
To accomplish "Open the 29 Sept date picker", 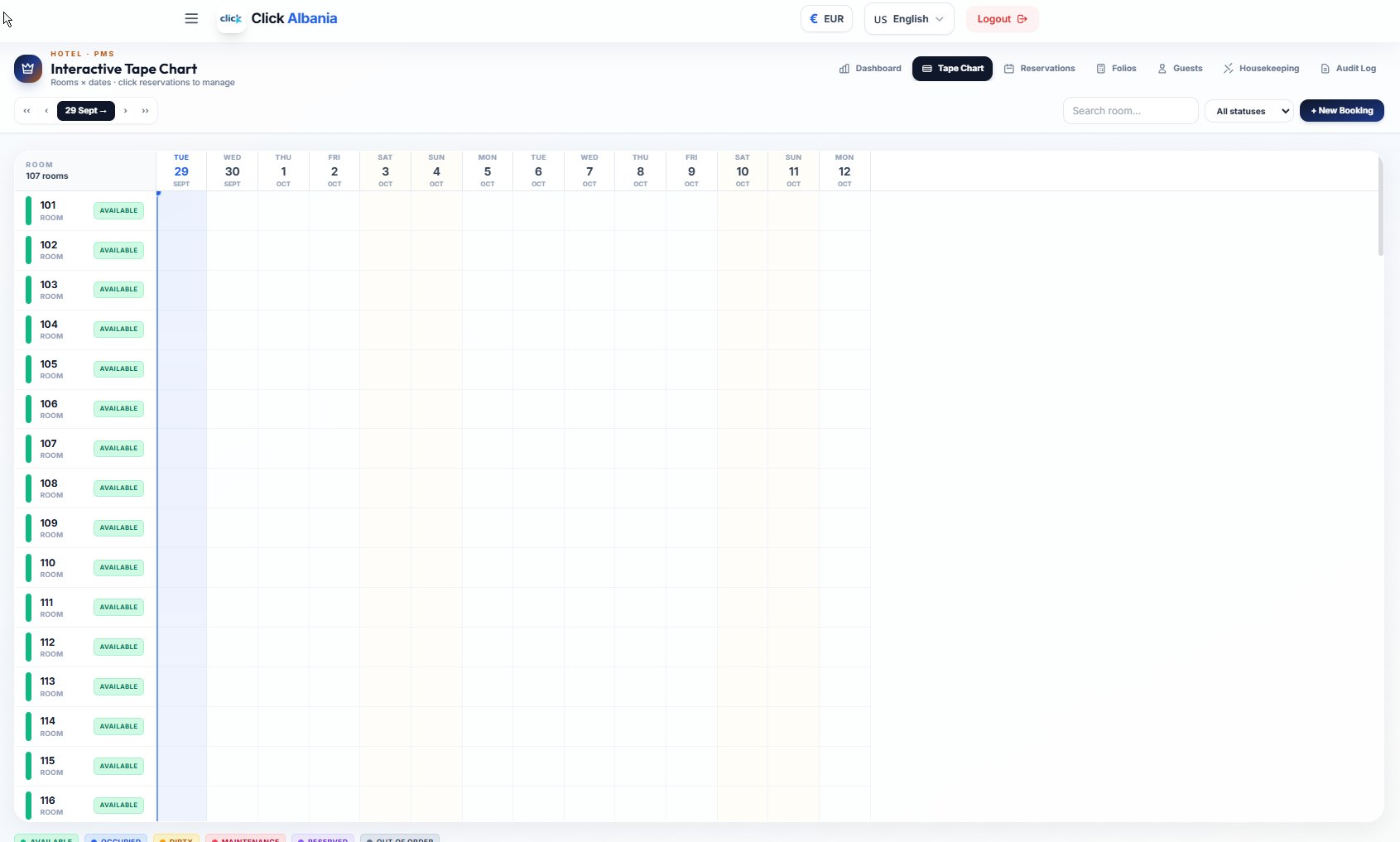I will [86, 111].
